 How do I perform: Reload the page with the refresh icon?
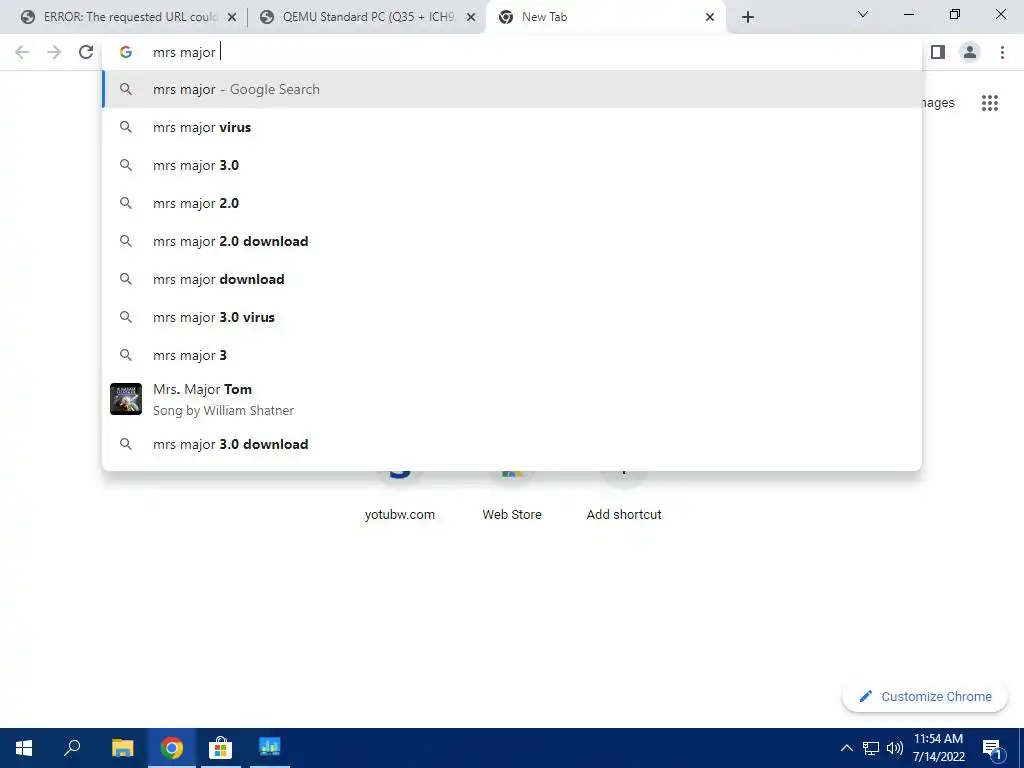pos(86,52)
